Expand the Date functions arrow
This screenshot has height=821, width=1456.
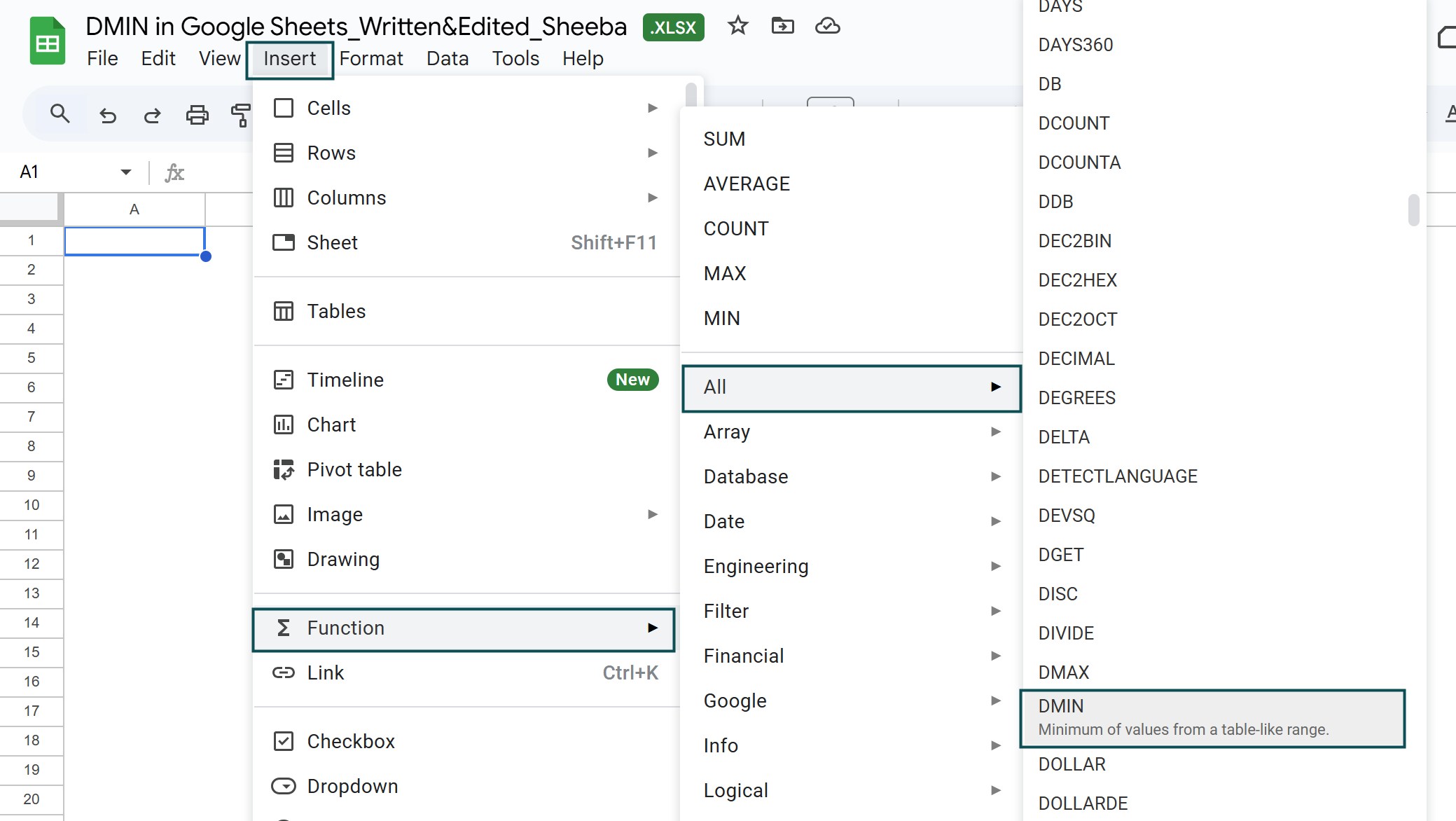point(996,521)
